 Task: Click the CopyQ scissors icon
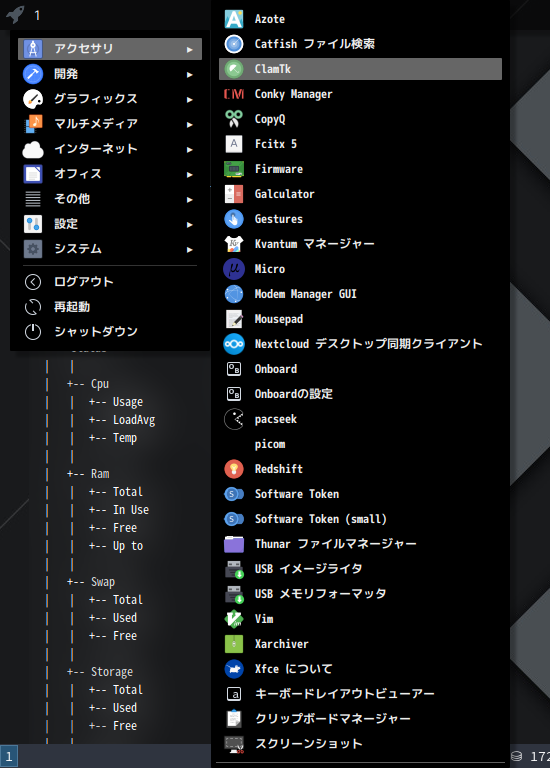click(234, 119)
